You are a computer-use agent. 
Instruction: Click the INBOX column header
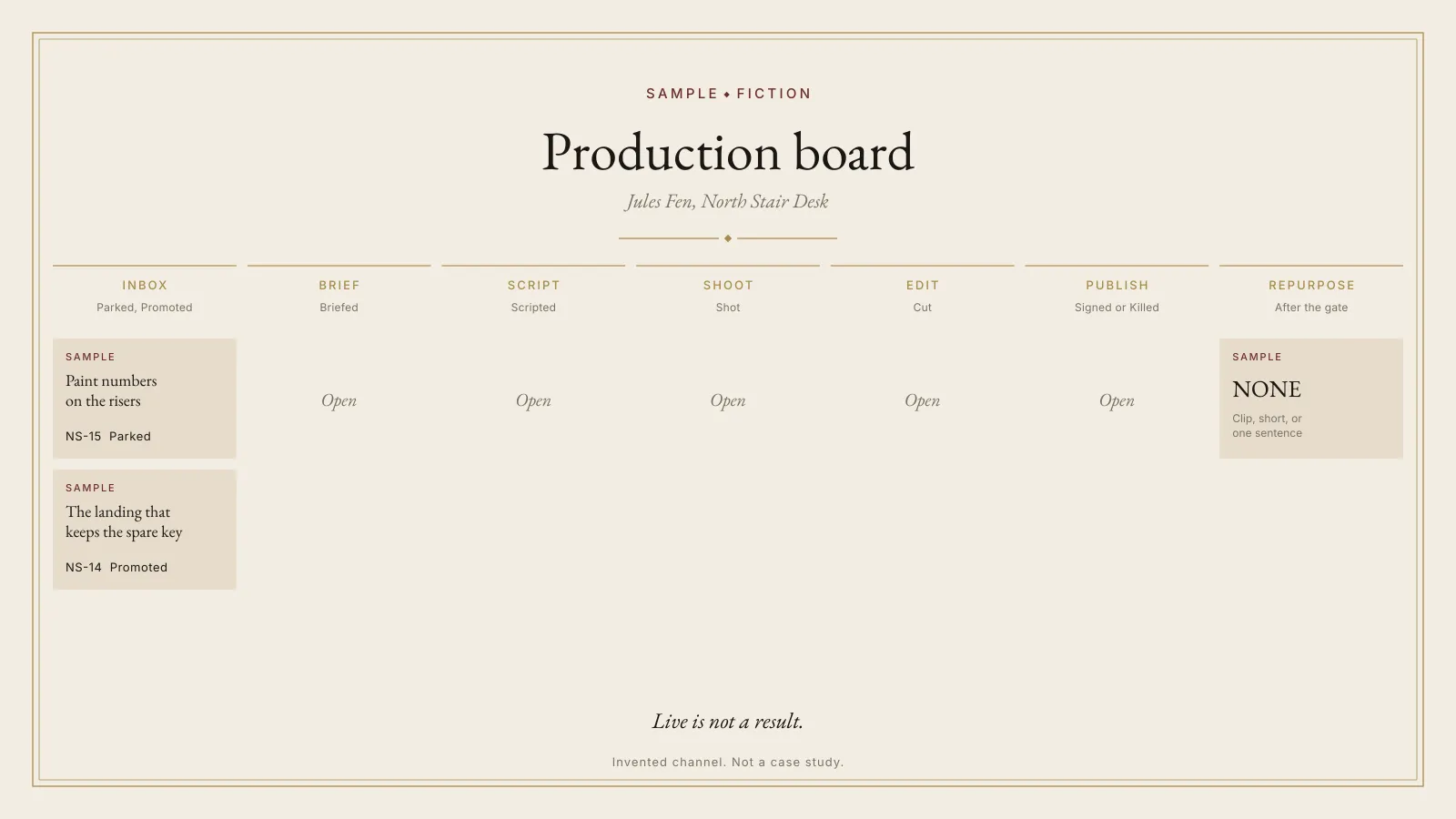coord(145,285)
